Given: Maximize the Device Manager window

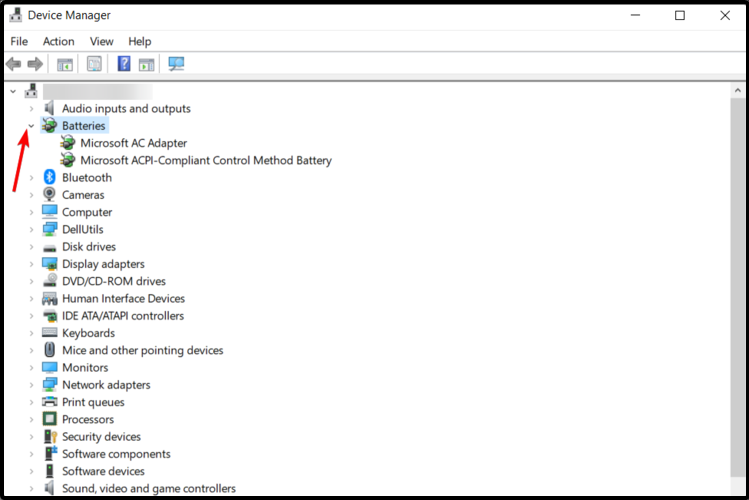Looking at the screenshot, I should [680, 15].
